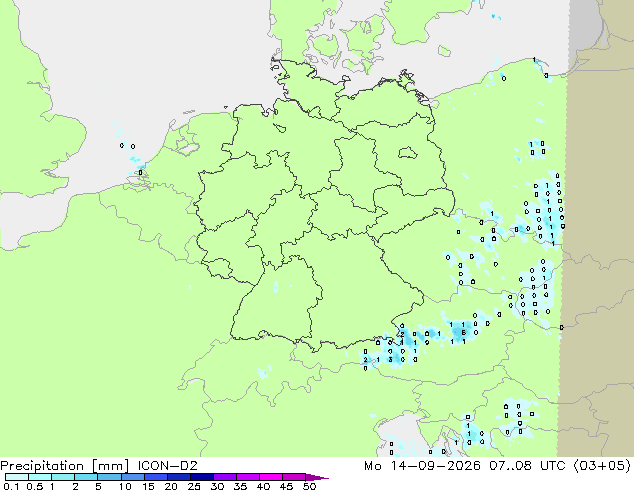Select the purple 30–35 mm legend swatch
634x490 pixels.
[225, 477]
